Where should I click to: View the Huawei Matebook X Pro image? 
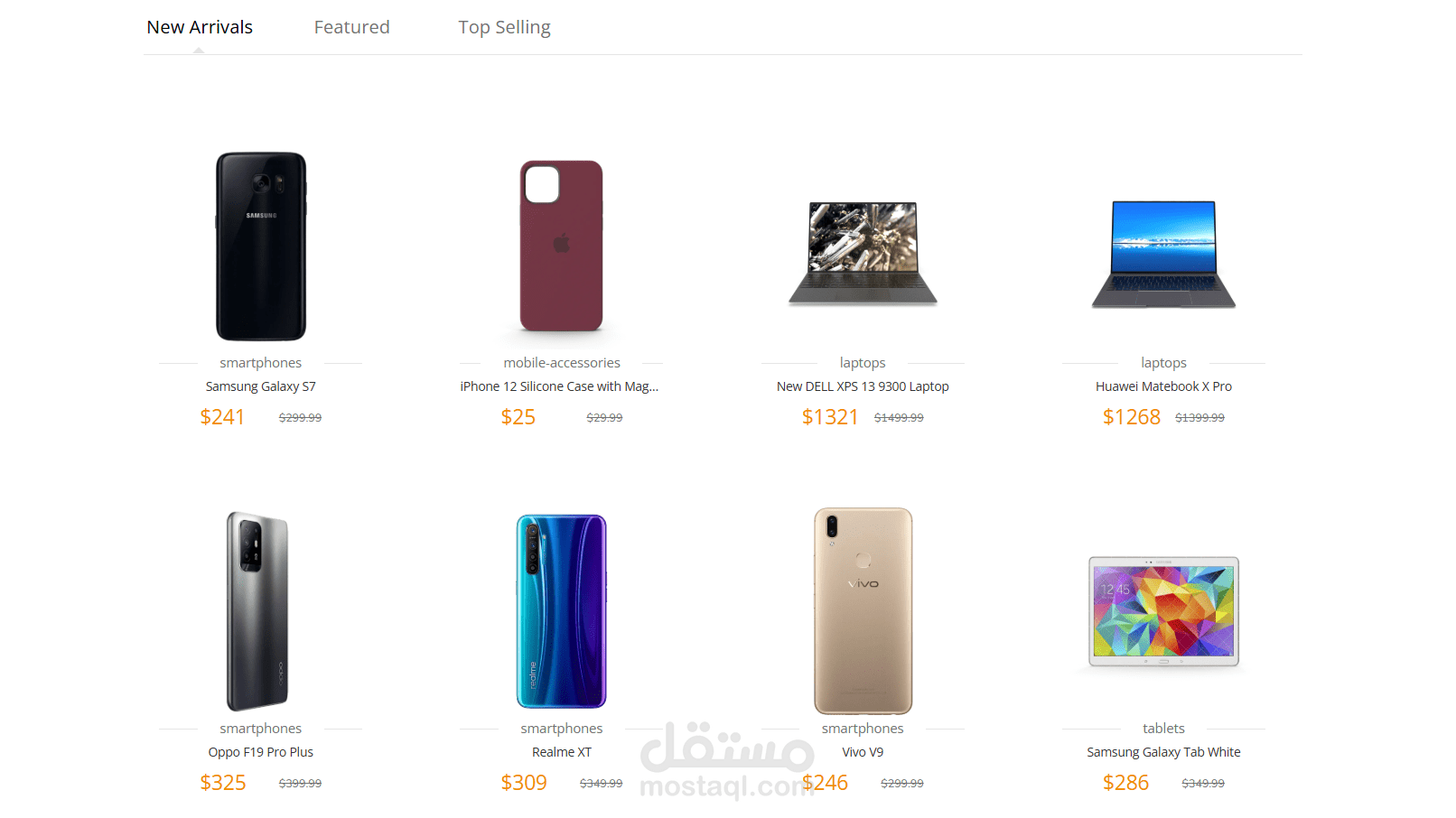click(1163, 254)
